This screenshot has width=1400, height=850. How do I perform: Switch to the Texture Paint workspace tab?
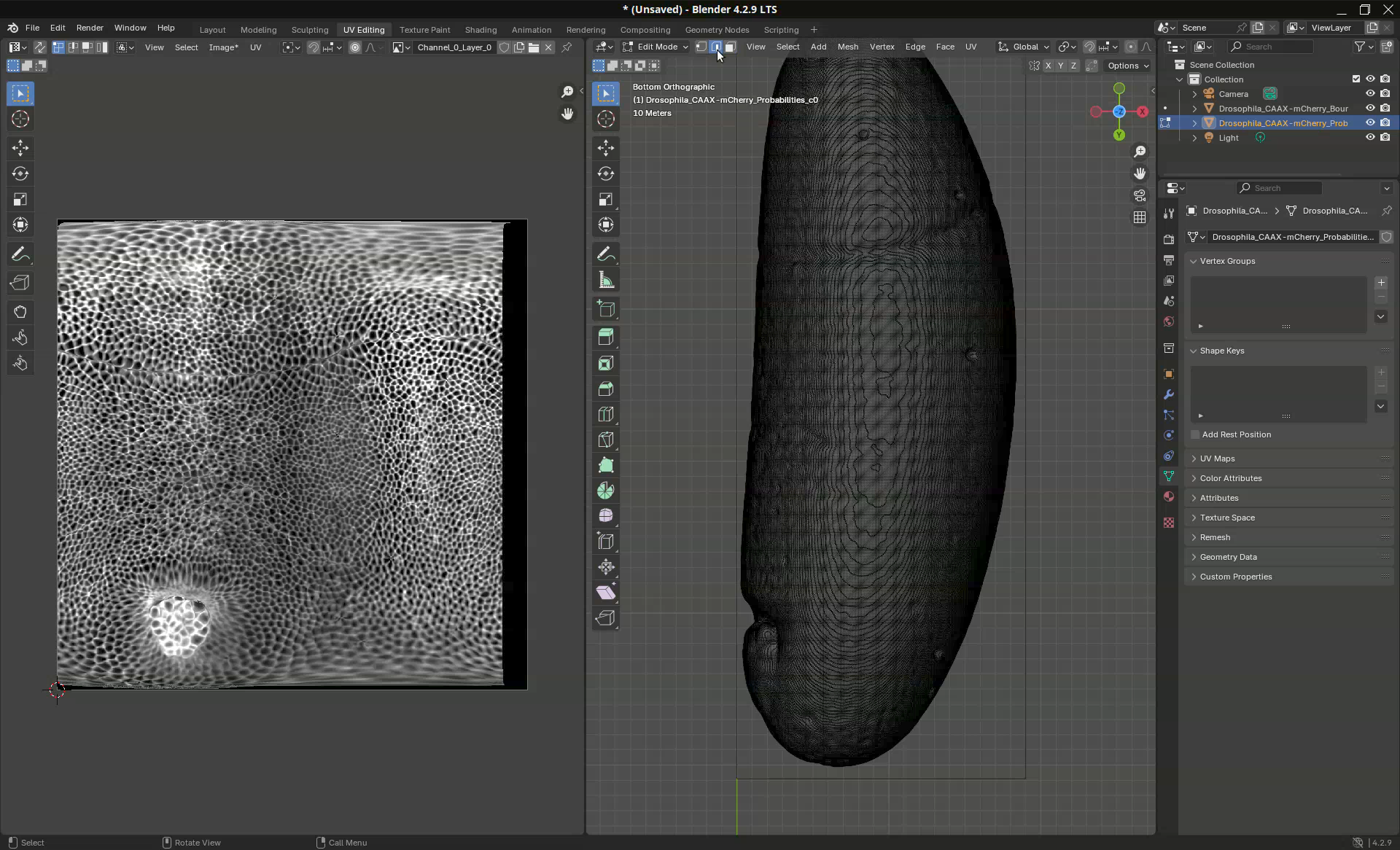click(424, 30)
